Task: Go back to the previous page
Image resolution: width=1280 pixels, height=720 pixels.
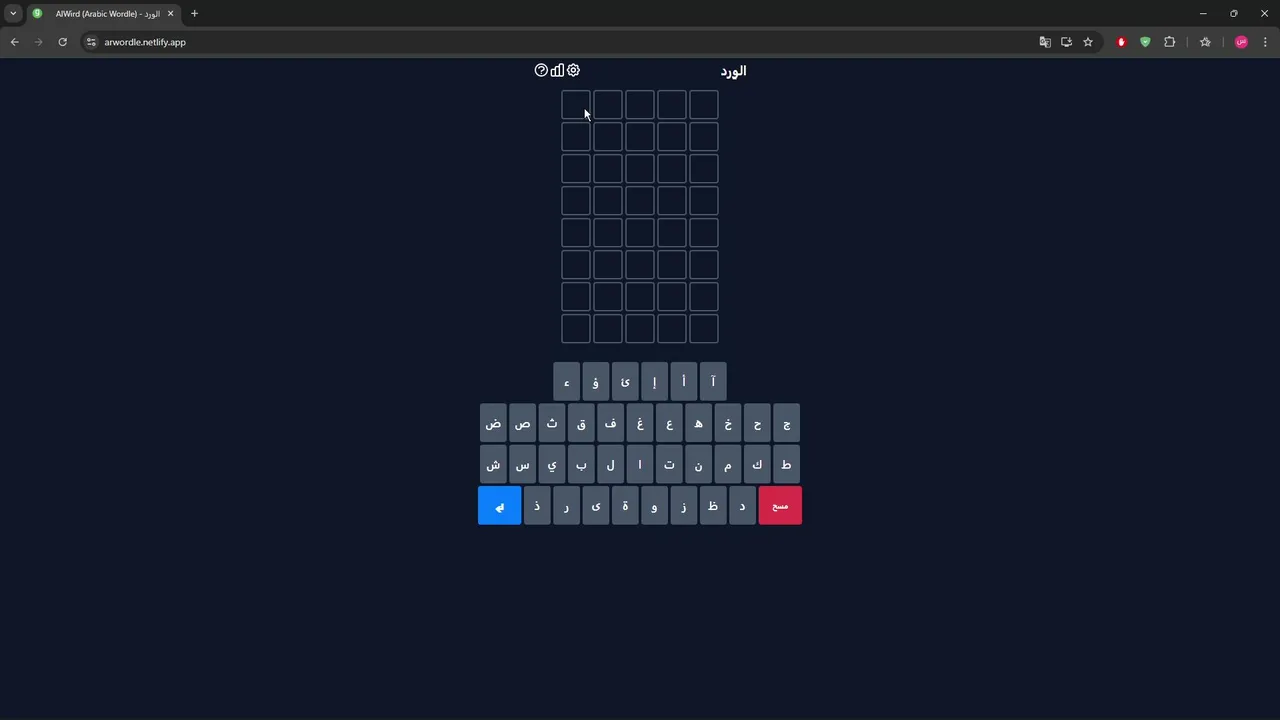Action: tap(14, 42)
